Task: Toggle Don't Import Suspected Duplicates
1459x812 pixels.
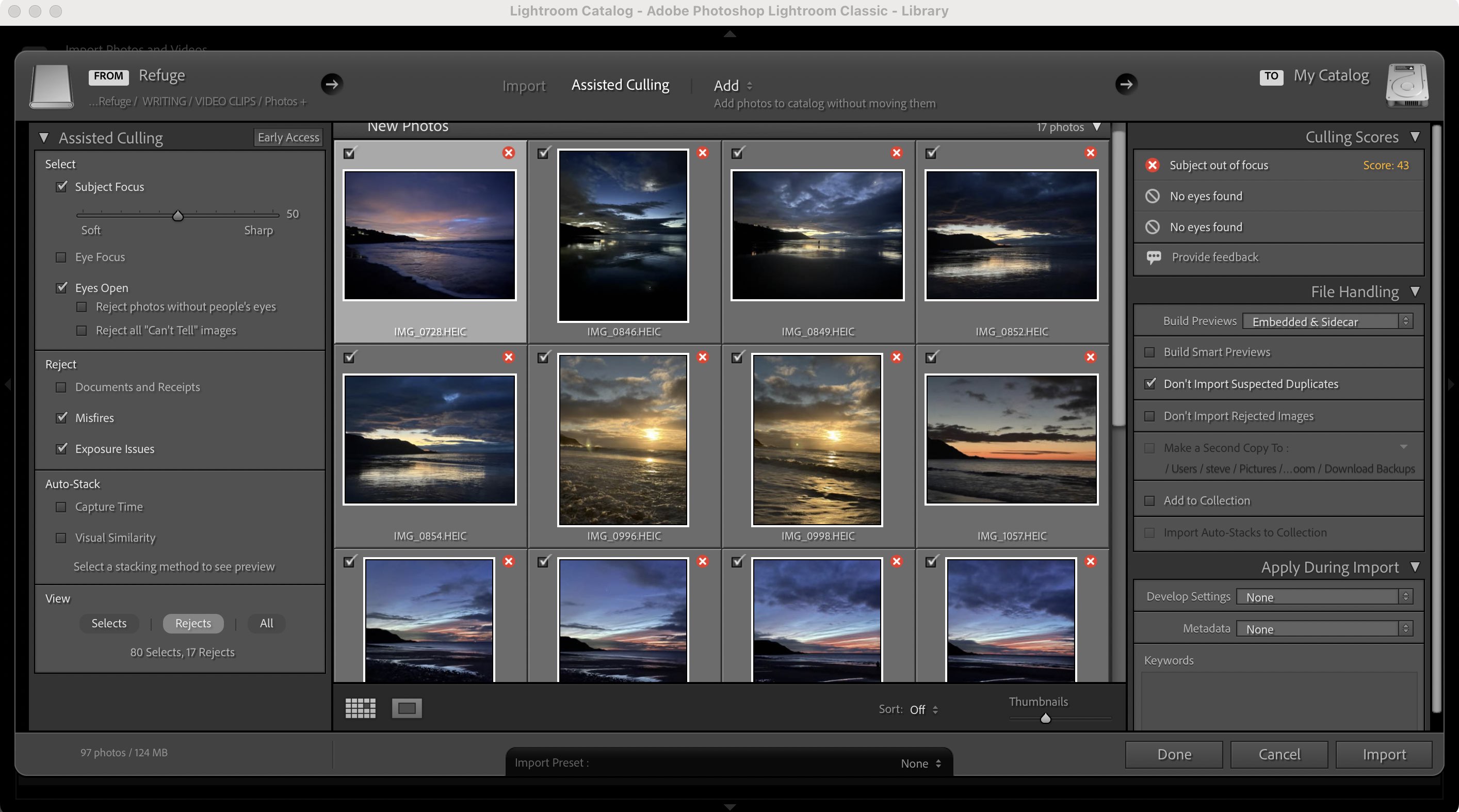Action: coord(1150,384)
